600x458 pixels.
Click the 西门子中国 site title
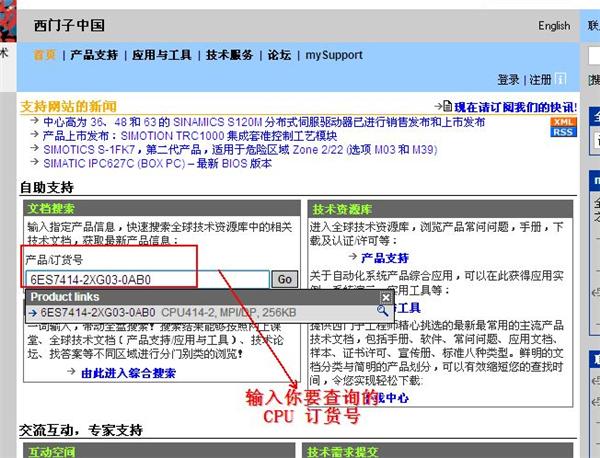pos(69,26)
